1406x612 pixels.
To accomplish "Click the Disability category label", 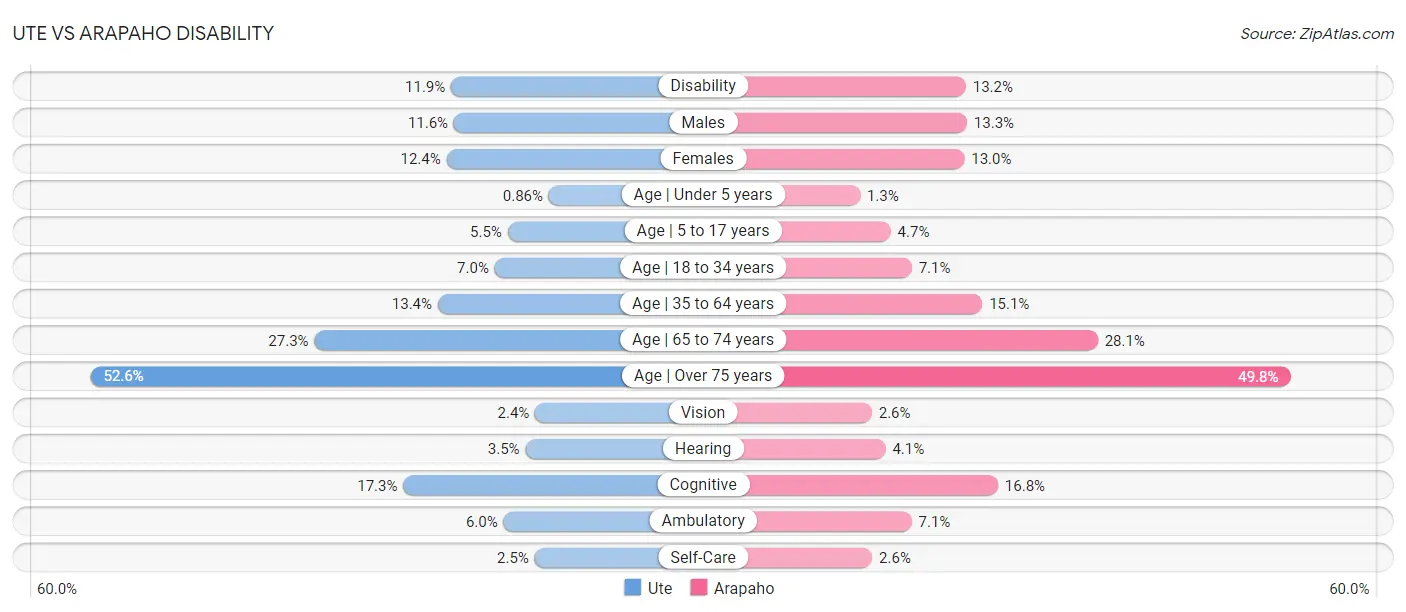I will pos(703,86).
